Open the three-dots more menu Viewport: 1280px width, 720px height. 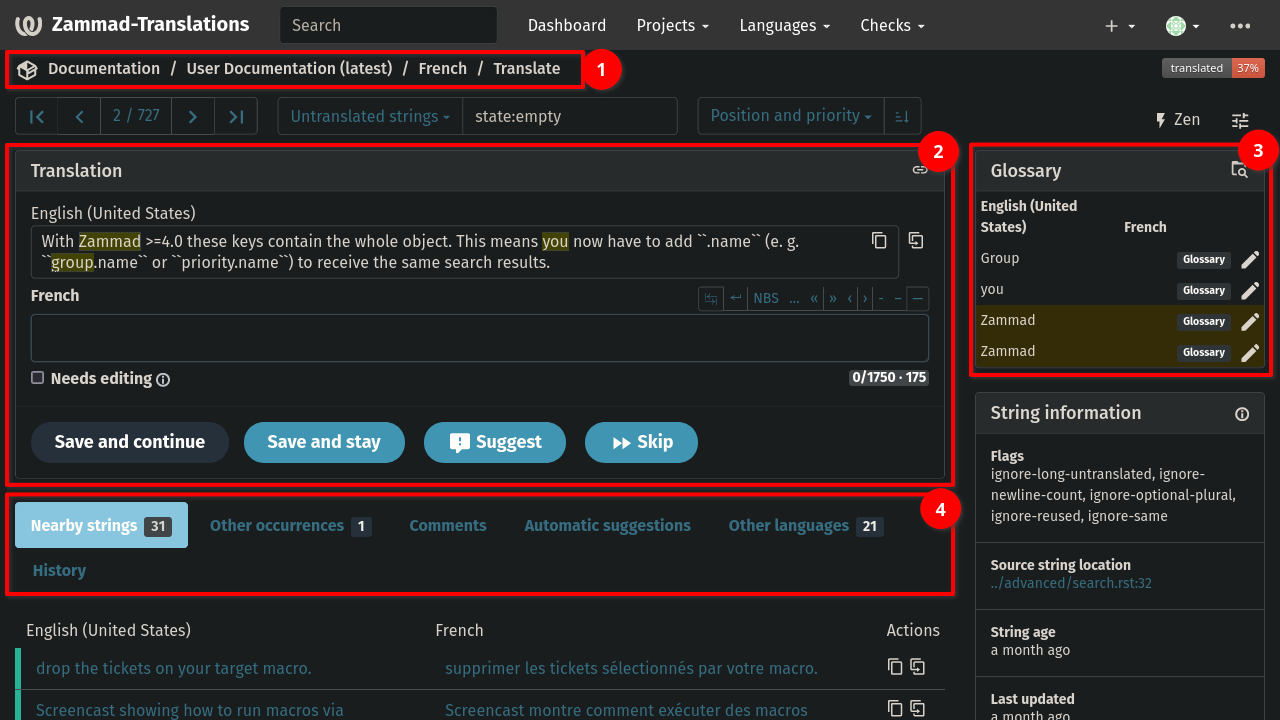pos(1240,26)
